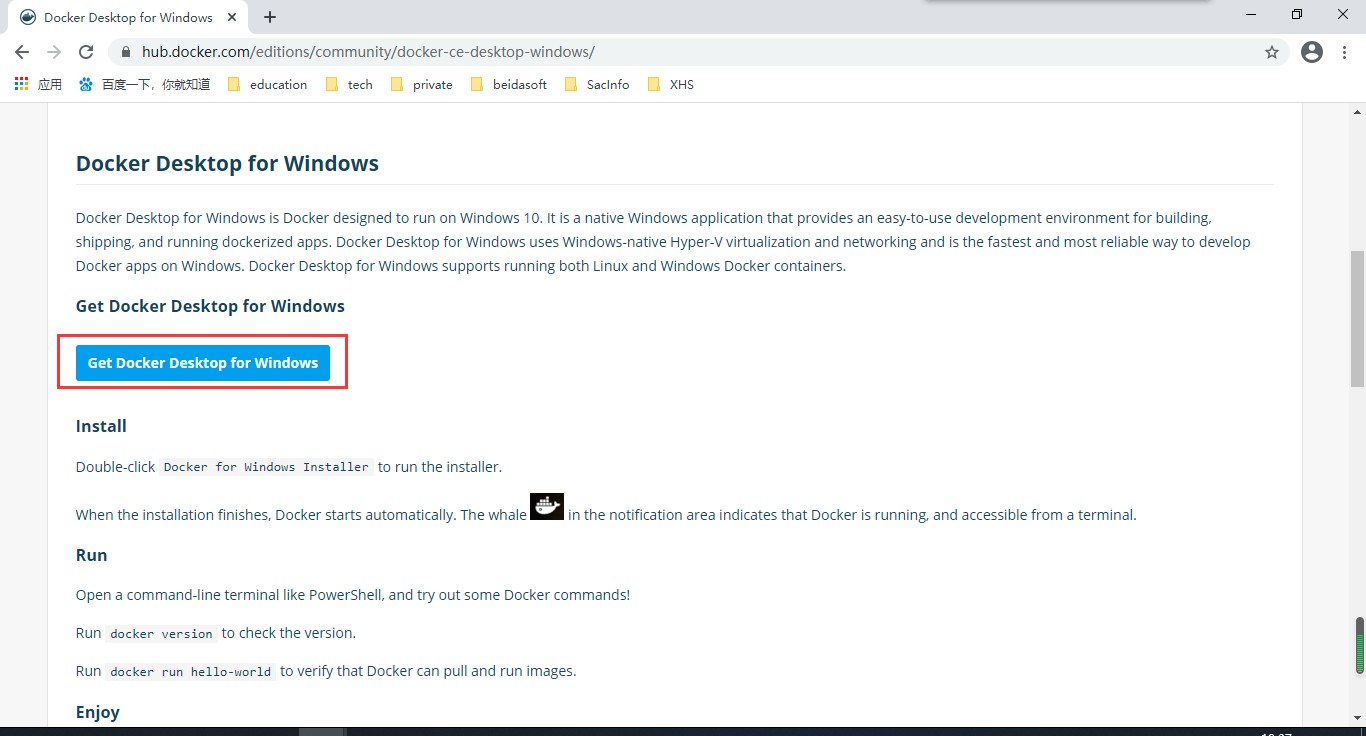Open the education bookmarks folder
The height and width of the screenshot is (736, 1366).
click(x=267, y=85)
